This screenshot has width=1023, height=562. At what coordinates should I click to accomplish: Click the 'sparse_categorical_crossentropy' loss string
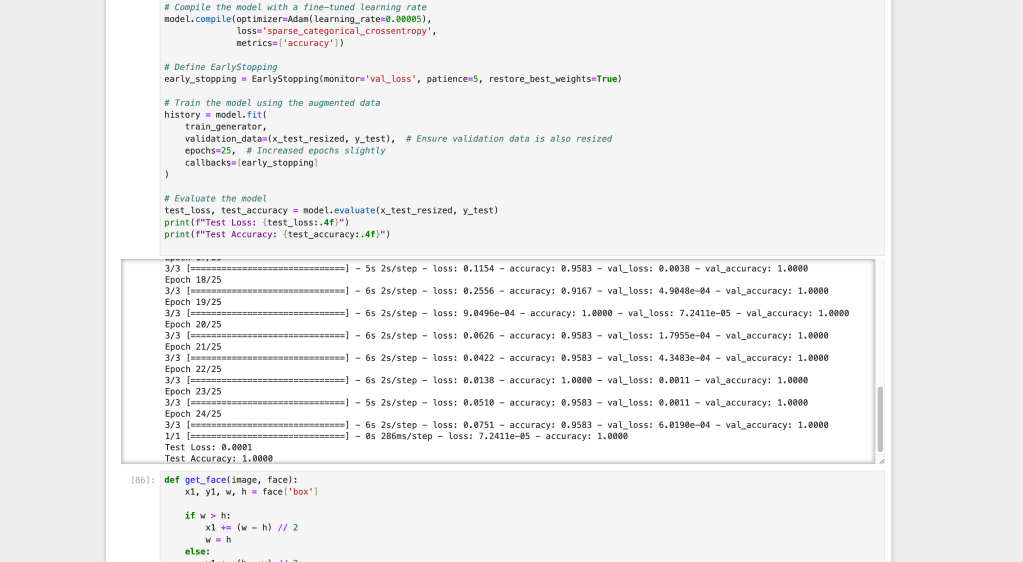[349, 31]
